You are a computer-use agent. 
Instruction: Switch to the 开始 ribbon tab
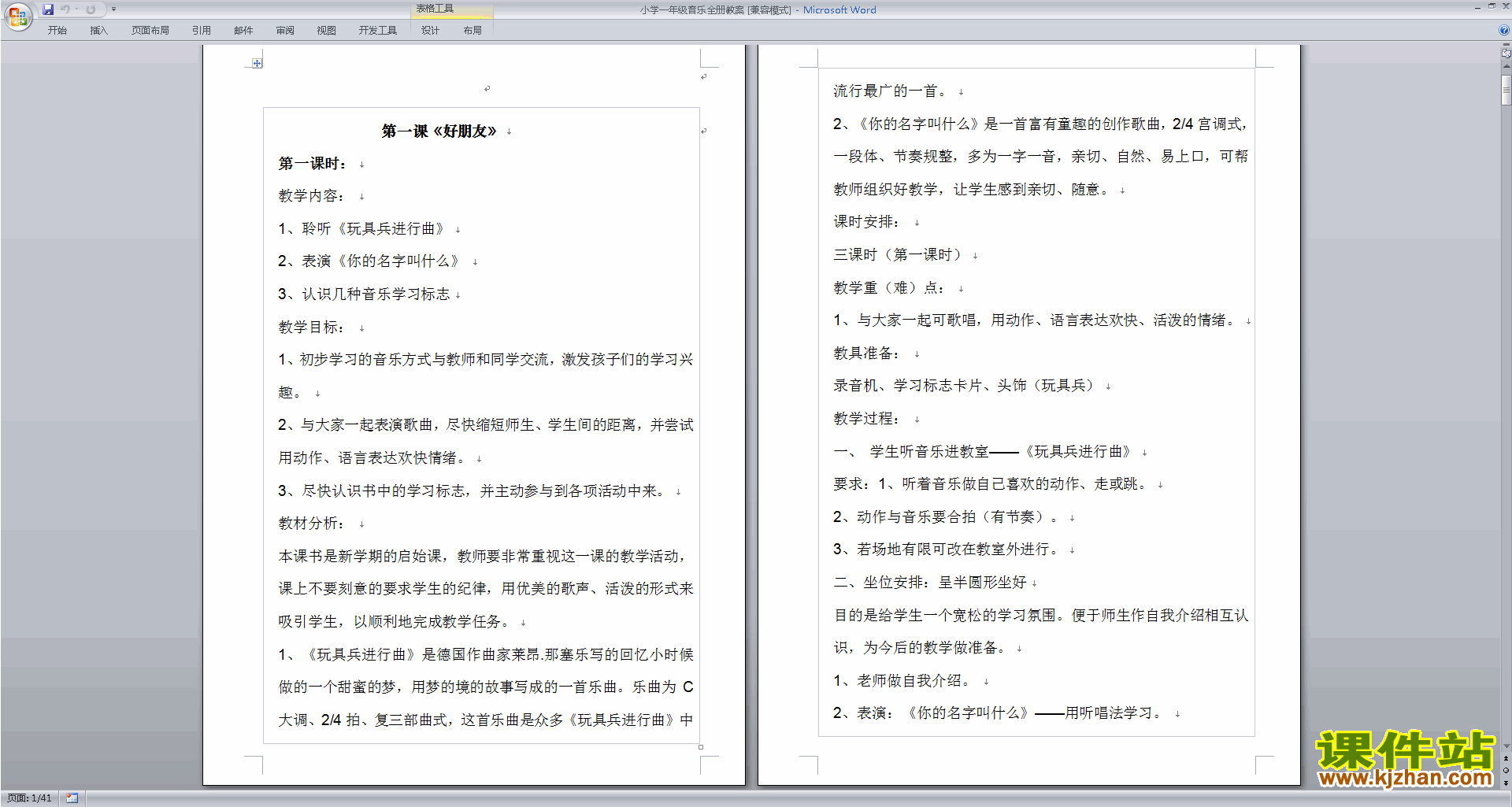click(x=57, y=30)
